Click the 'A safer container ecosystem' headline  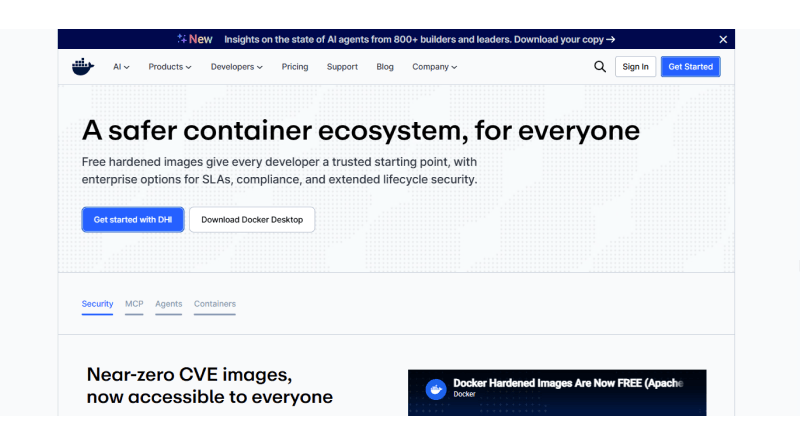point(361,130)
